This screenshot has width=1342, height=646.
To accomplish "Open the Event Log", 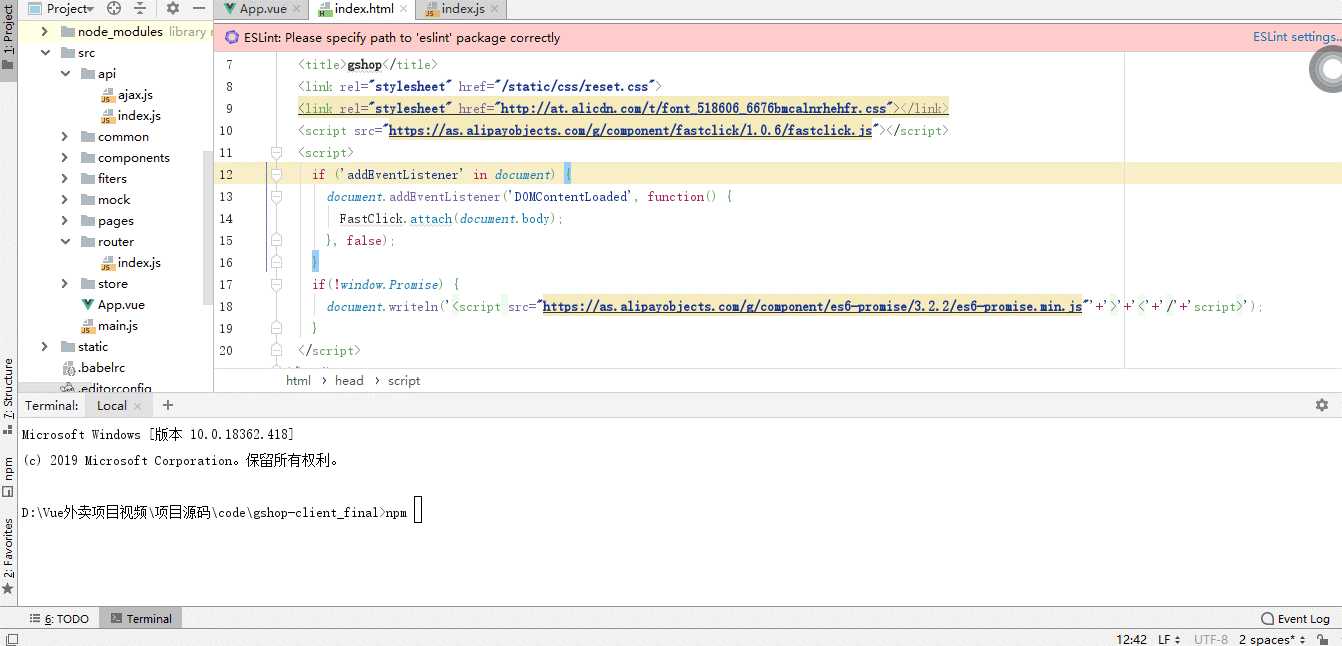I will coord(1296,619).
